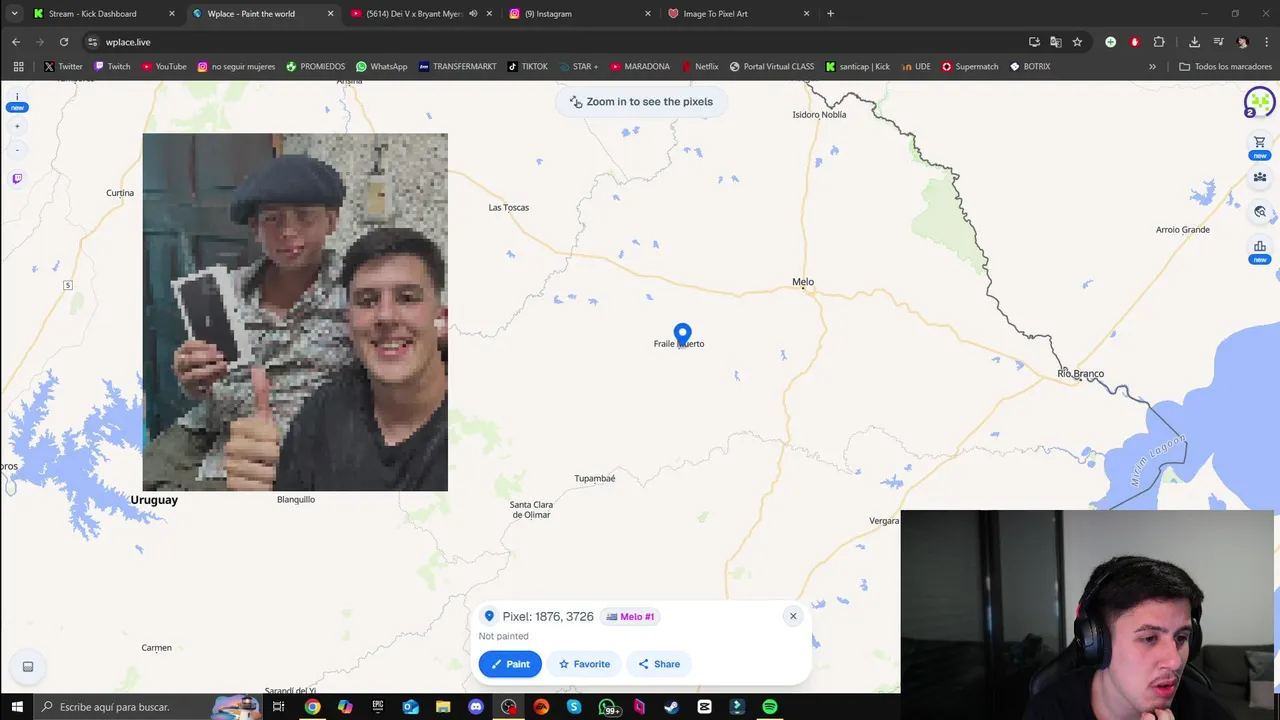Bookmark this page with star icon
The width and height of the screenshot is (1280, 720).
point(1077,42)
